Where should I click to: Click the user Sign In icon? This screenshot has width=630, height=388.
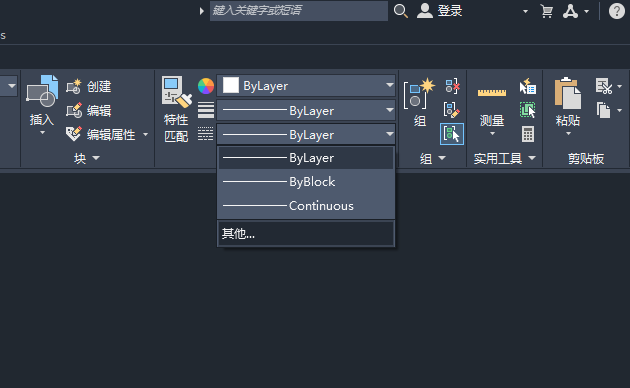pos(425,11)
